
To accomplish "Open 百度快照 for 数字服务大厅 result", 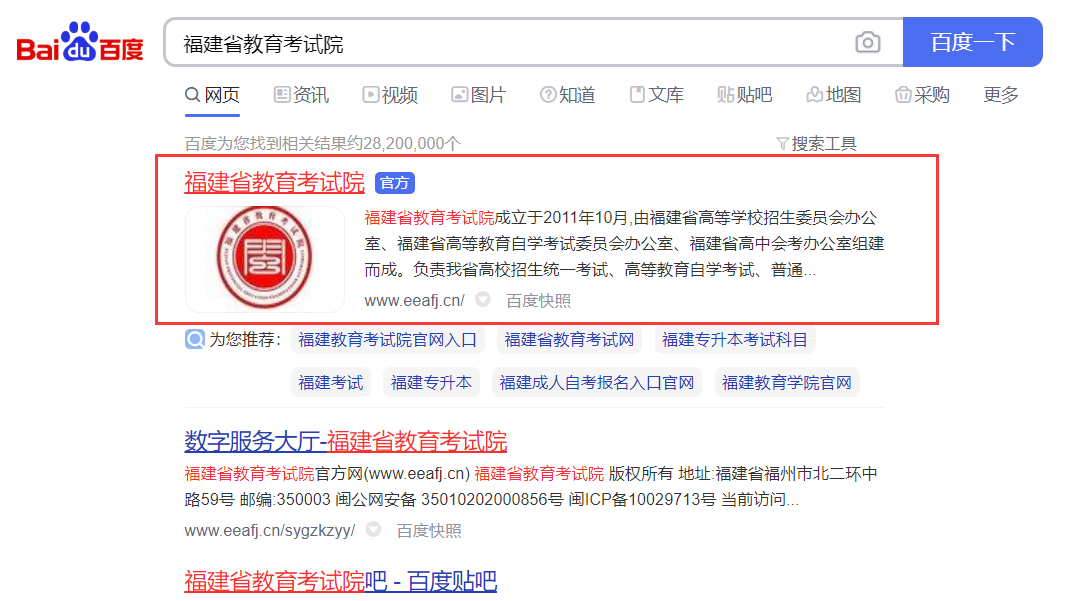I will pyautogui.click(x=429, y=531).
